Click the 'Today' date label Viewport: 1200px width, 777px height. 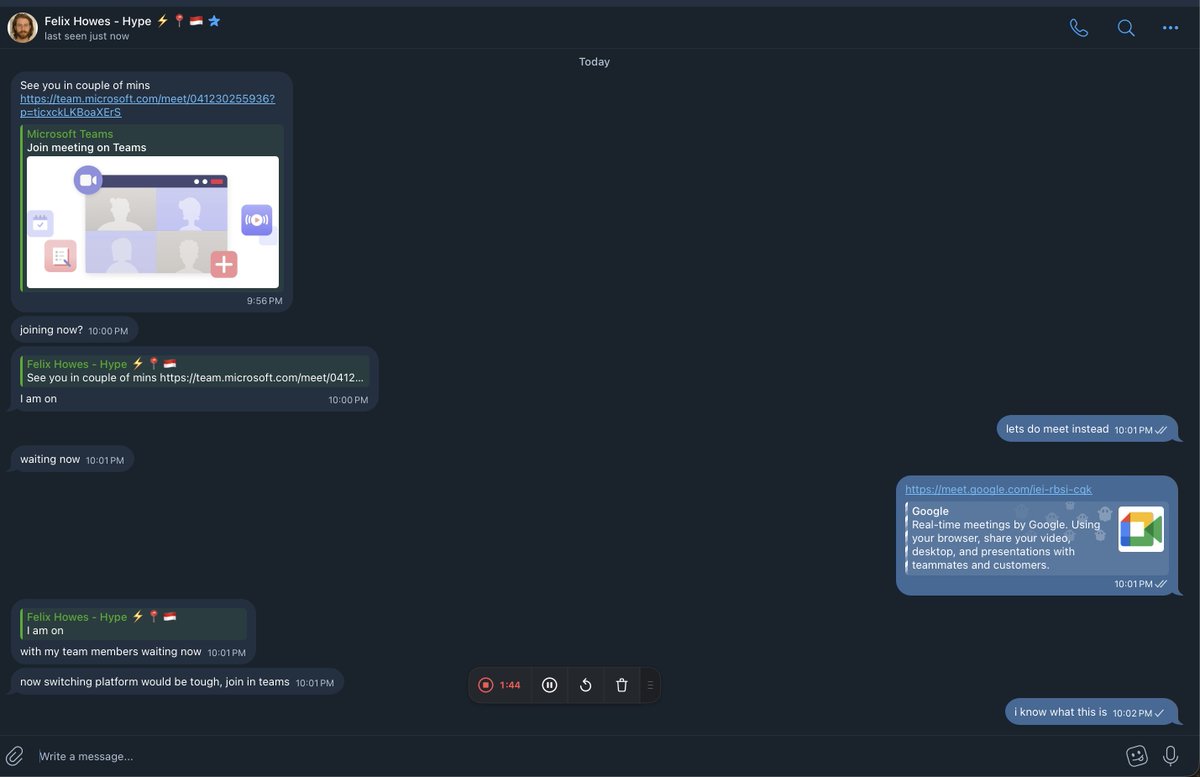point(594,62)
